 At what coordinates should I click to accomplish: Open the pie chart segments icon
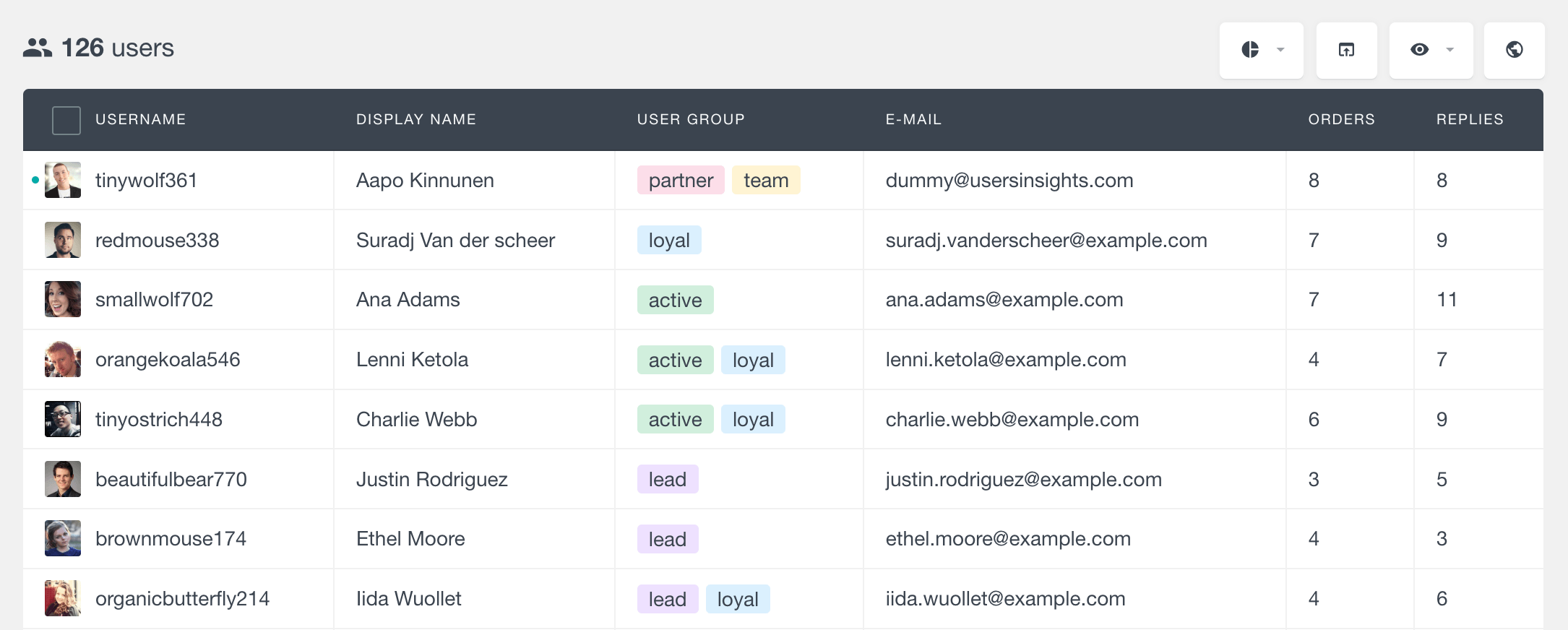coord(1250,49)
